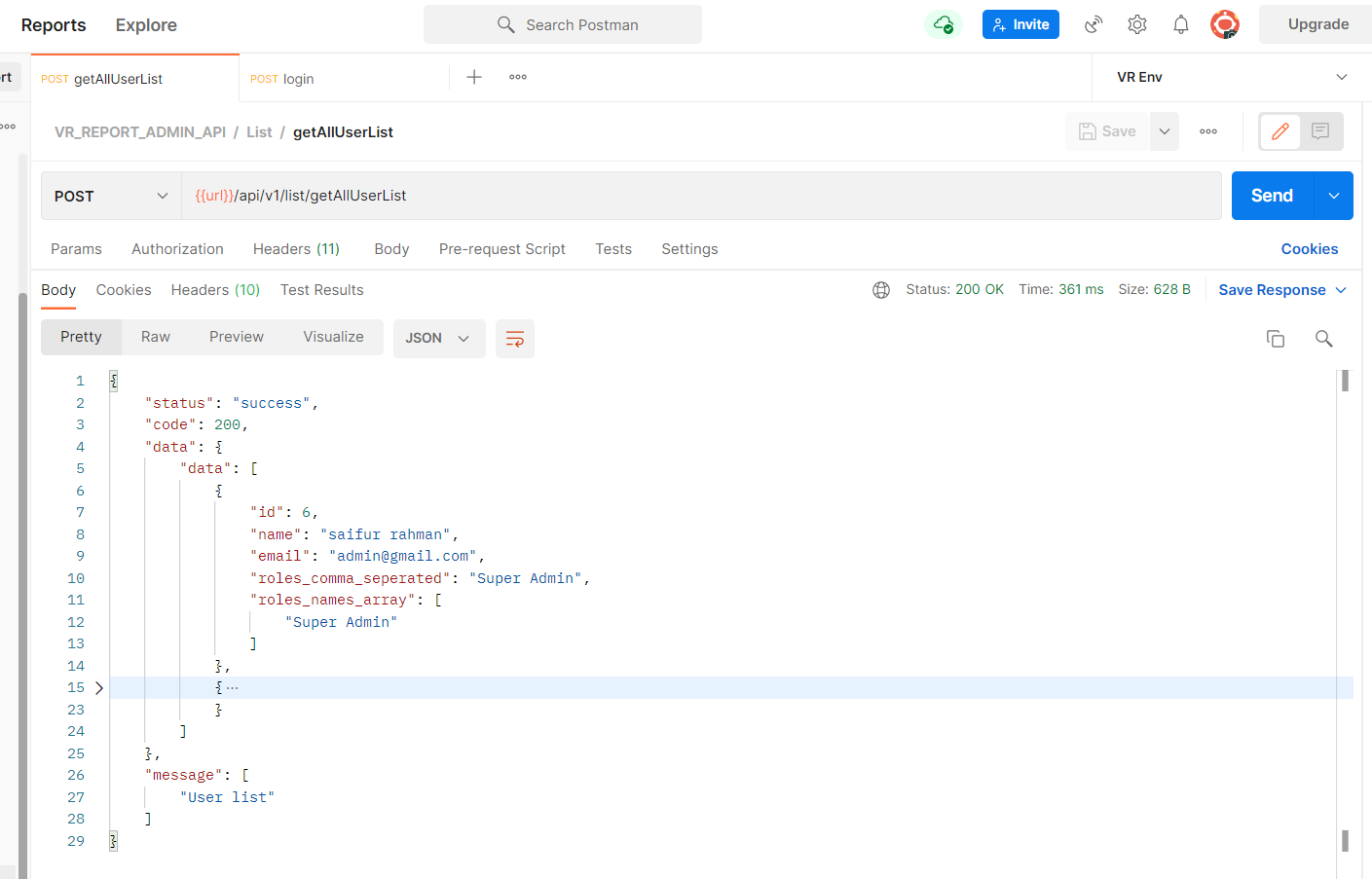The image size is (1372, 879).
Task: Click the Send button
Action: pyautogui.click(x=1273, y=196)
